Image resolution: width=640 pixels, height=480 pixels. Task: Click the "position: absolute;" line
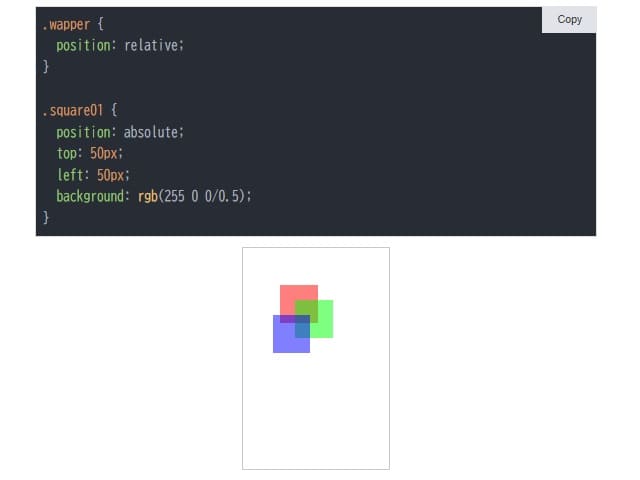(x=120, y=132)
